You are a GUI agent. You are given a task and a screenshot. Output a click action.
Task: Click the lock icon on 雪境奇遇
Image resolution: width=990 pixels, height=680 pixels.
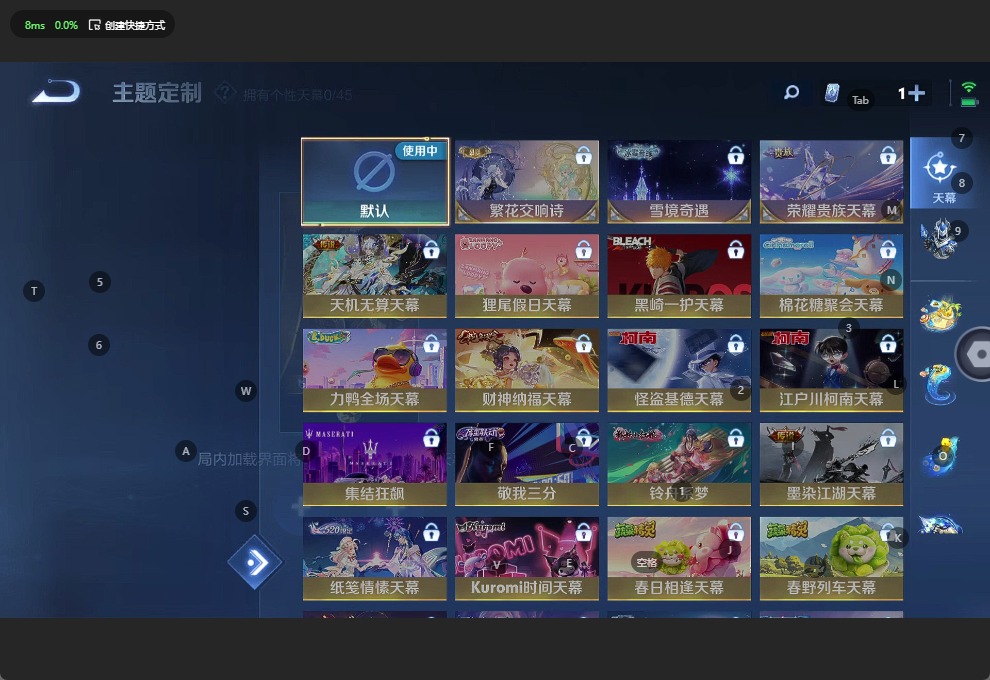(x=736, y=155)
